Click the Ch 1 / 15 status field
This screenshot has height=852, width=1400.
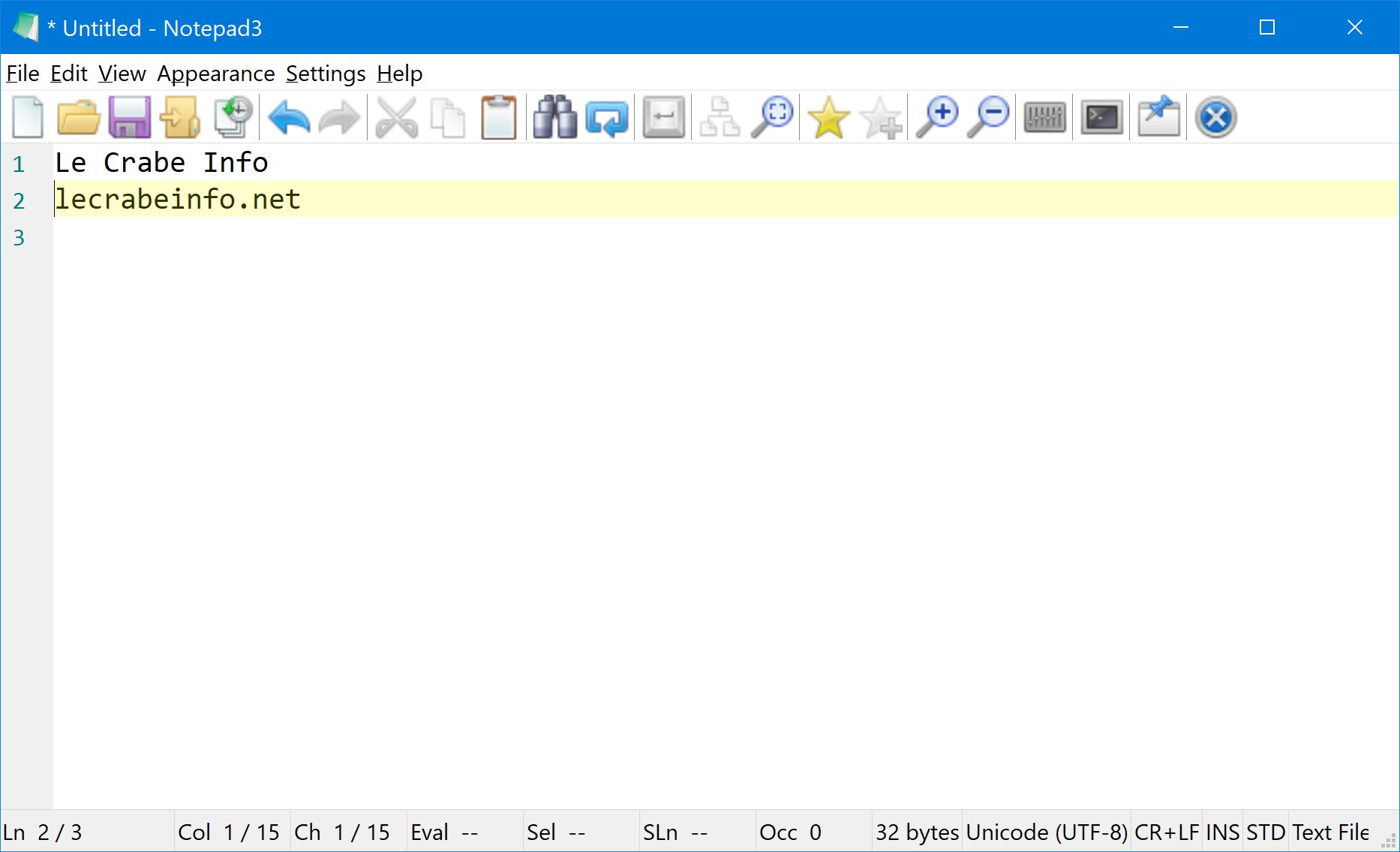click(x=349, y=832)
